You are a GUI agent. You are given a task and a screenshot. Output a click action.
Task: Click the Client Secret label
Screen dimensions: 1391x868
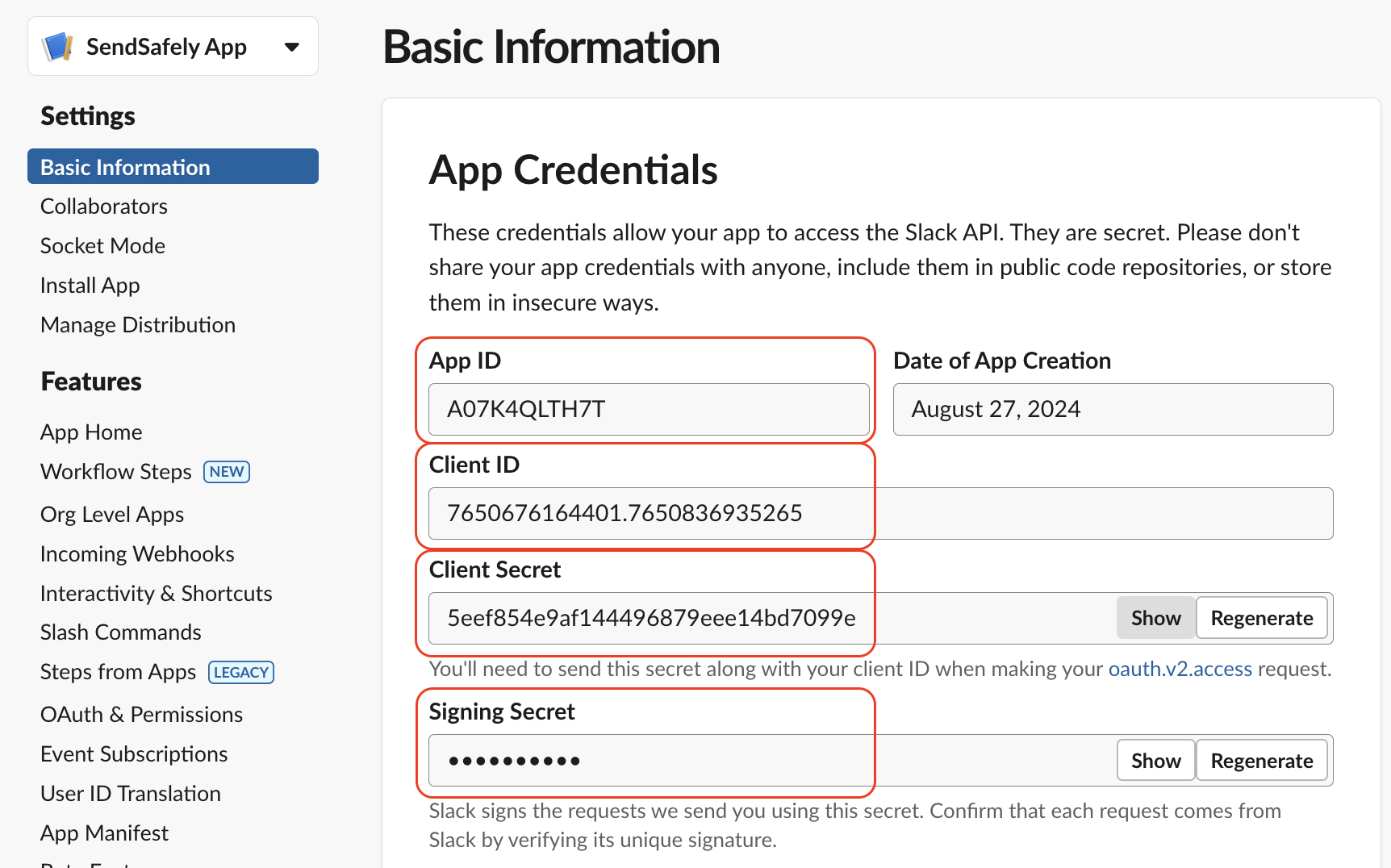[x=495, y=570]
